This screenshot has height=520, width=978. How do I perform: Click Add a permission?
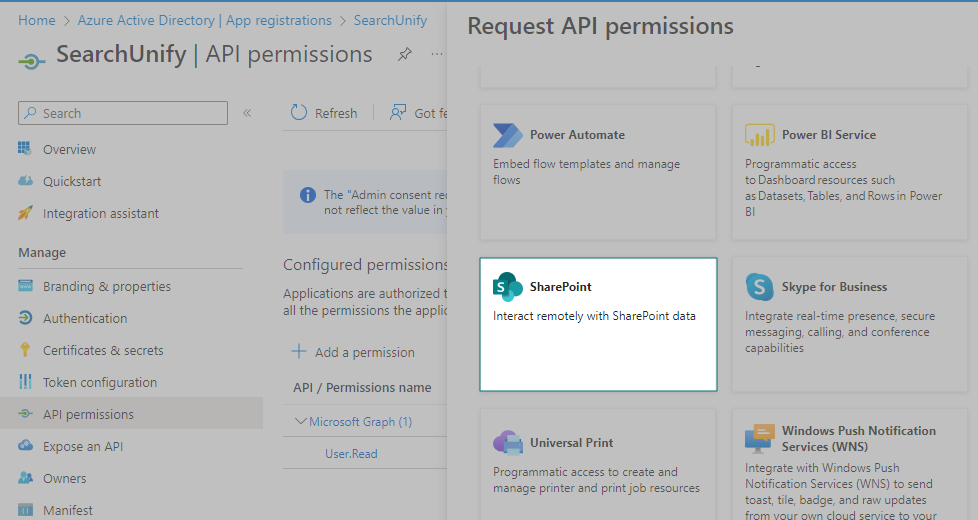(353, 352)
